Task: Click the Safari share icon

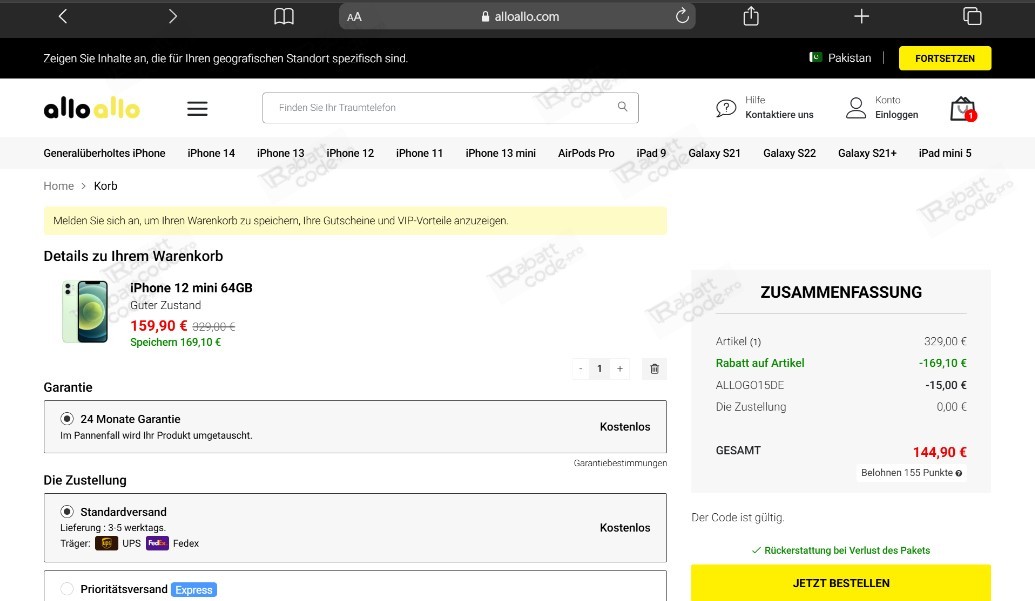Action: point(751,16)
